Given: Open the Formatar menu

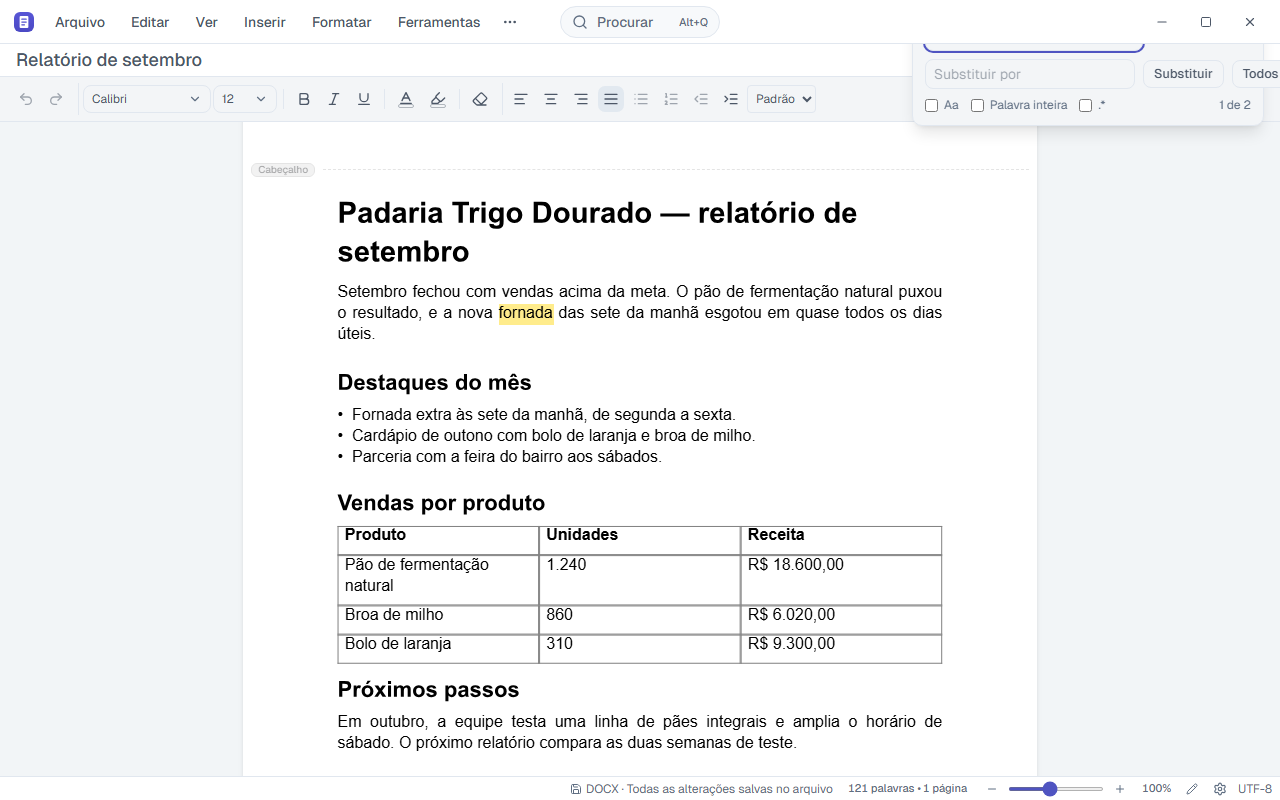Looking at the screenshot, I should 342,22.
